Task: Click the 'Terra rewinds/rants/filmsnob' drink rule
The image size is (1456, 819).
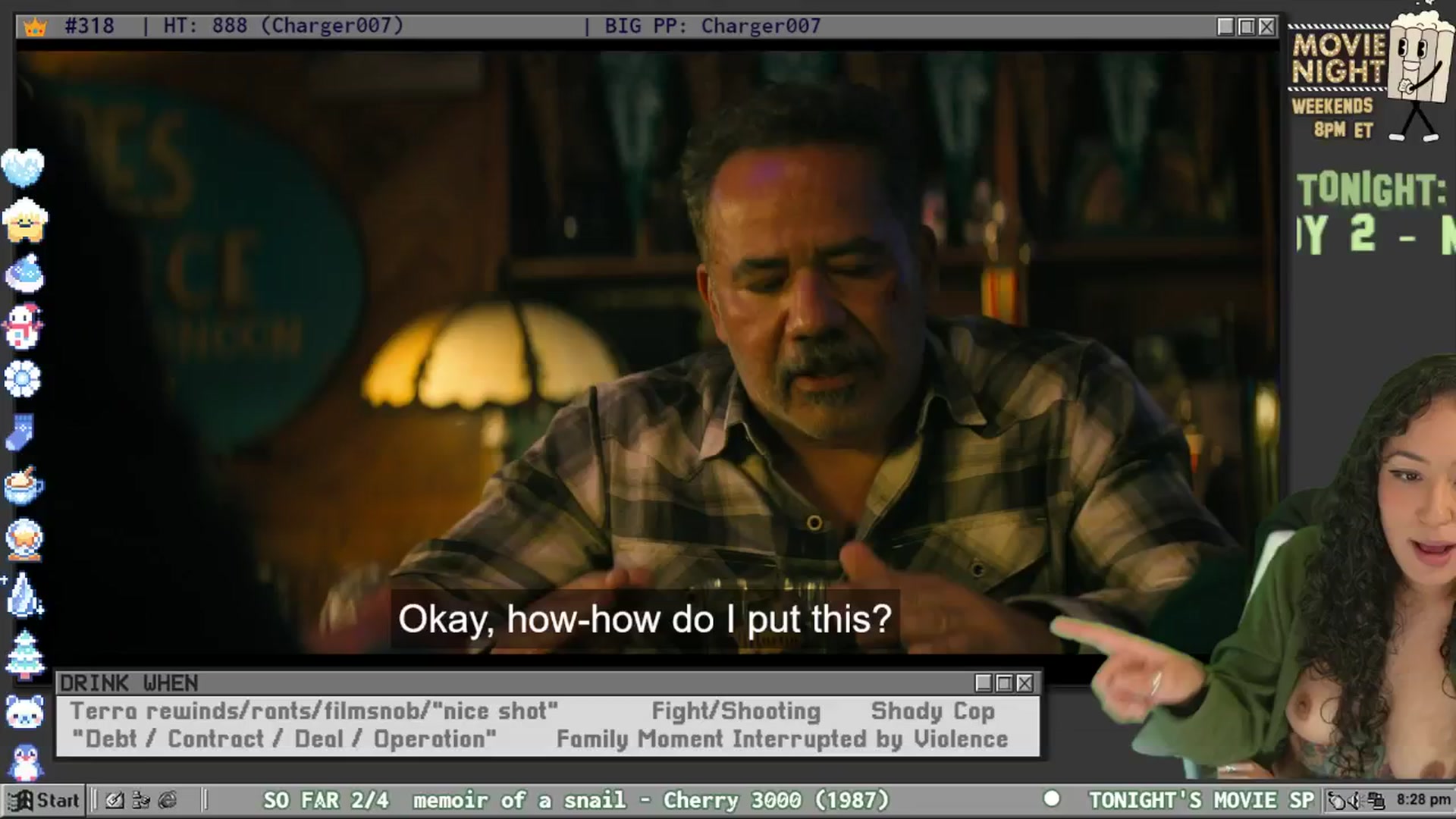Action: [x=314, y=711]
